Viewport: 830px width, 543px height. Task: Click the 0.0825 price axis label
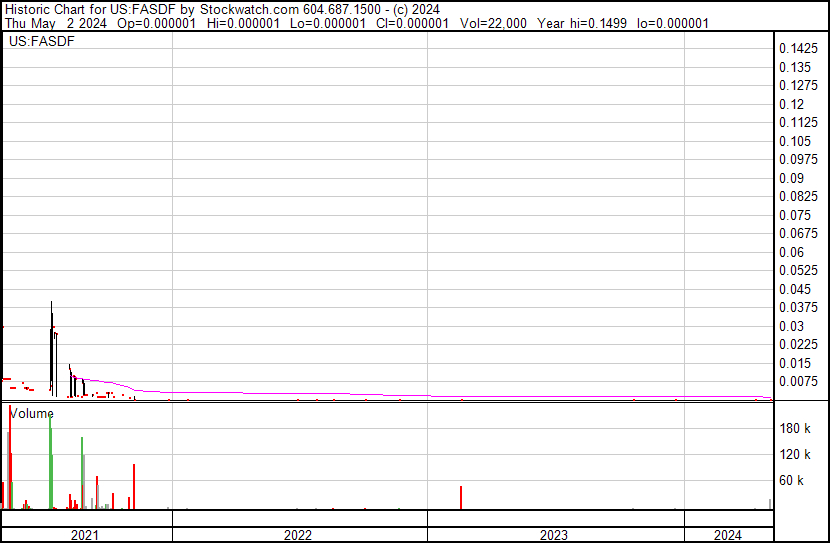coord(798,197)
